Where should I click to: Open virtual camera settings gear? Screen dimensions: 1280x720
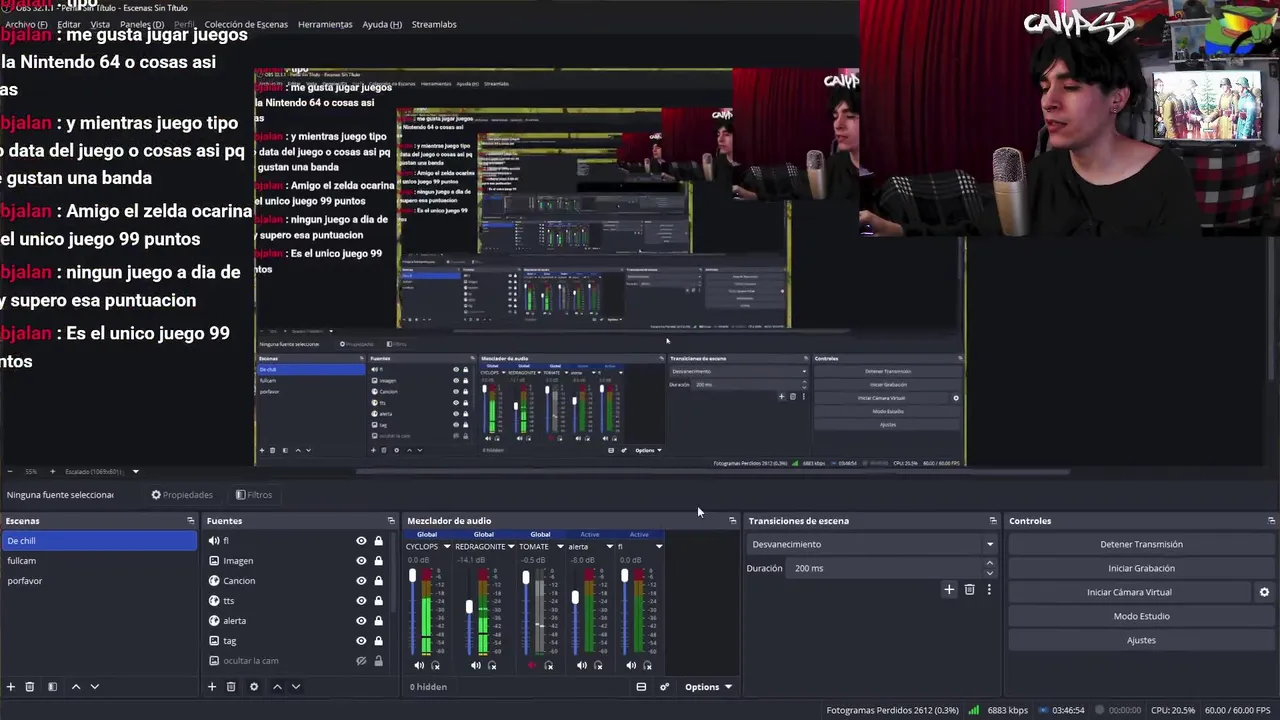1264,592
